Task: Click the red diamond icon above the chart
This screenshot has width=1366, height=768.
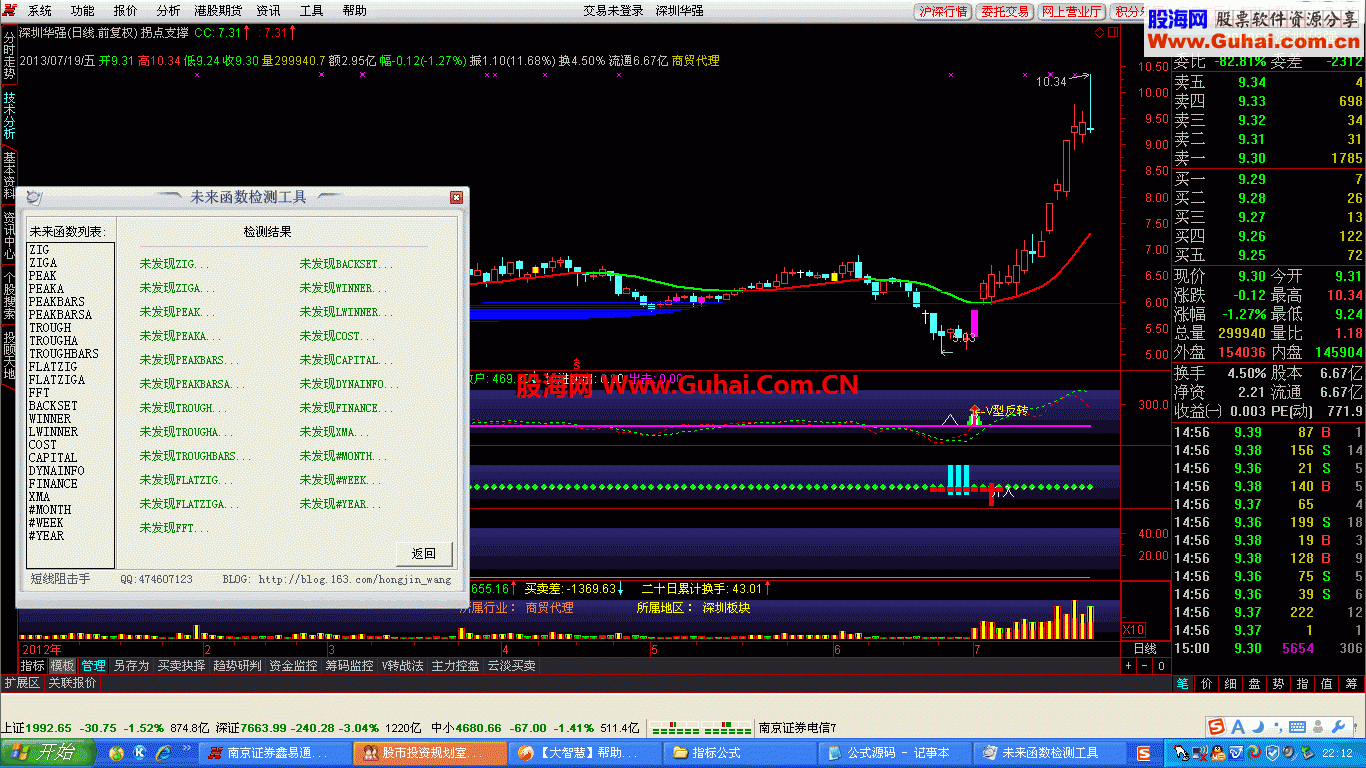Action: (1098, 32)
